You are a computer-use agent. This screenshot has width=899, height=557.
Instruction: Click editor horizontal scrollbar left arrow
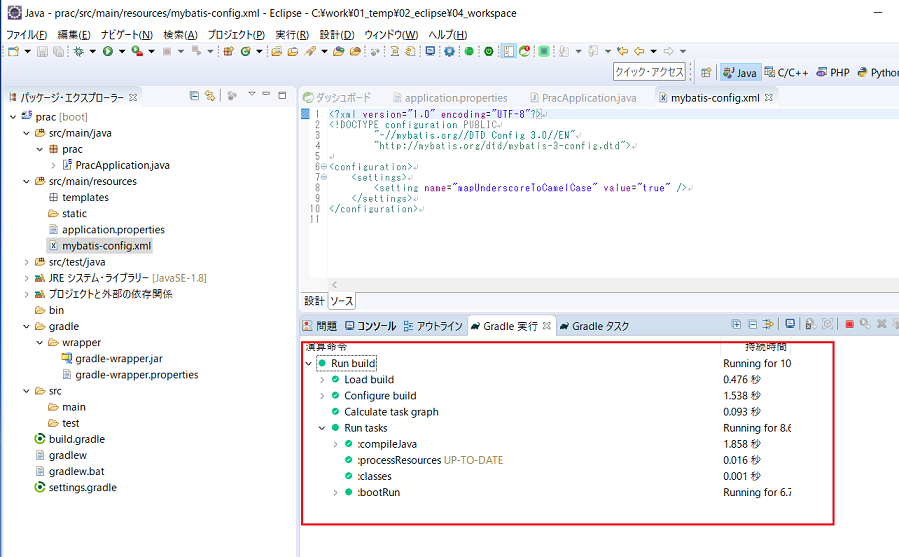[334, 285]
